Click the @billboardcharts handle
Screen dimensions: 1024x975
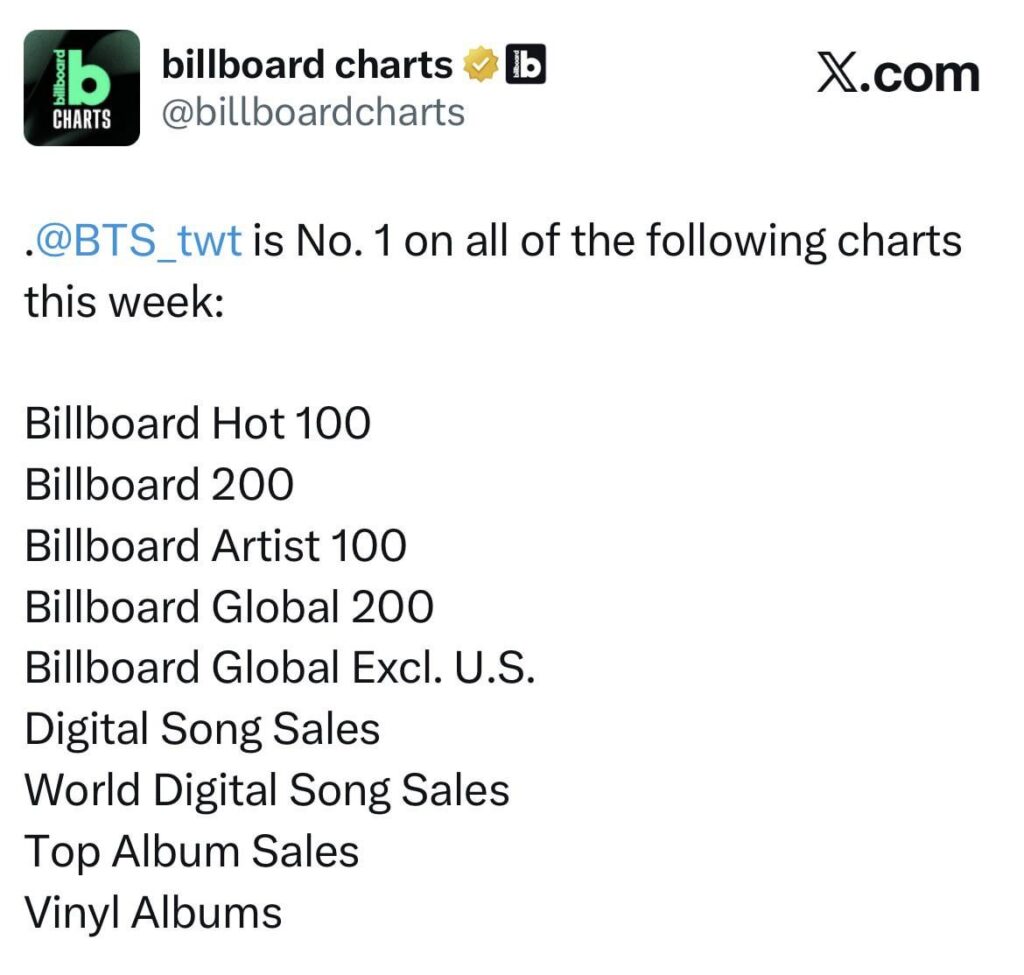[313, 112]
